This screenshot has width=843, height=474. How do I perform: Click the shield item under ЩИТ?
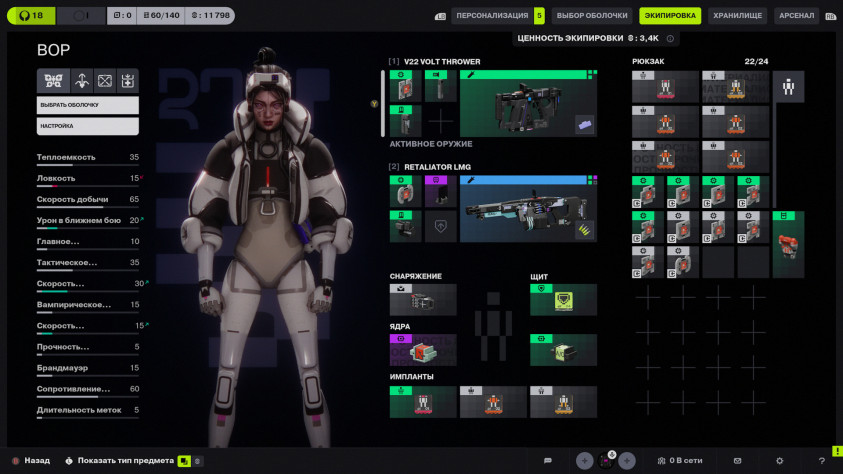point(563,300)
